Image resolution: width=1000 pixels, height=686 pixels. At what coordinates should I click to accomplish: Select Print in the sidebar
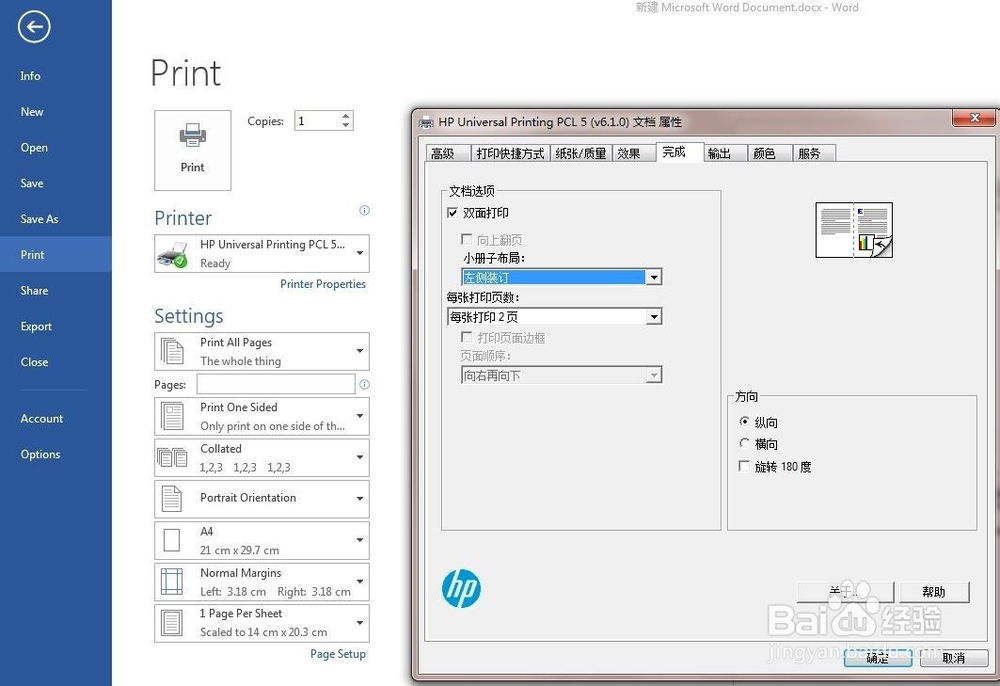55,254
